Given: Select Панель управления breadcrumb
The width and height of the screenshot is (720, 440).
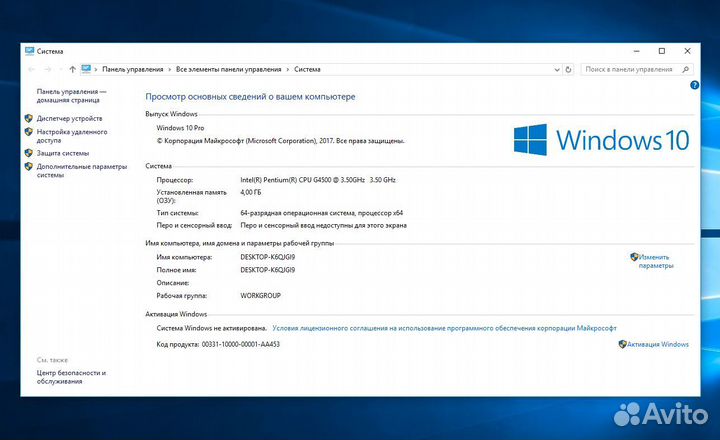Looking at the screenshot, I should [x=133, y=69].
